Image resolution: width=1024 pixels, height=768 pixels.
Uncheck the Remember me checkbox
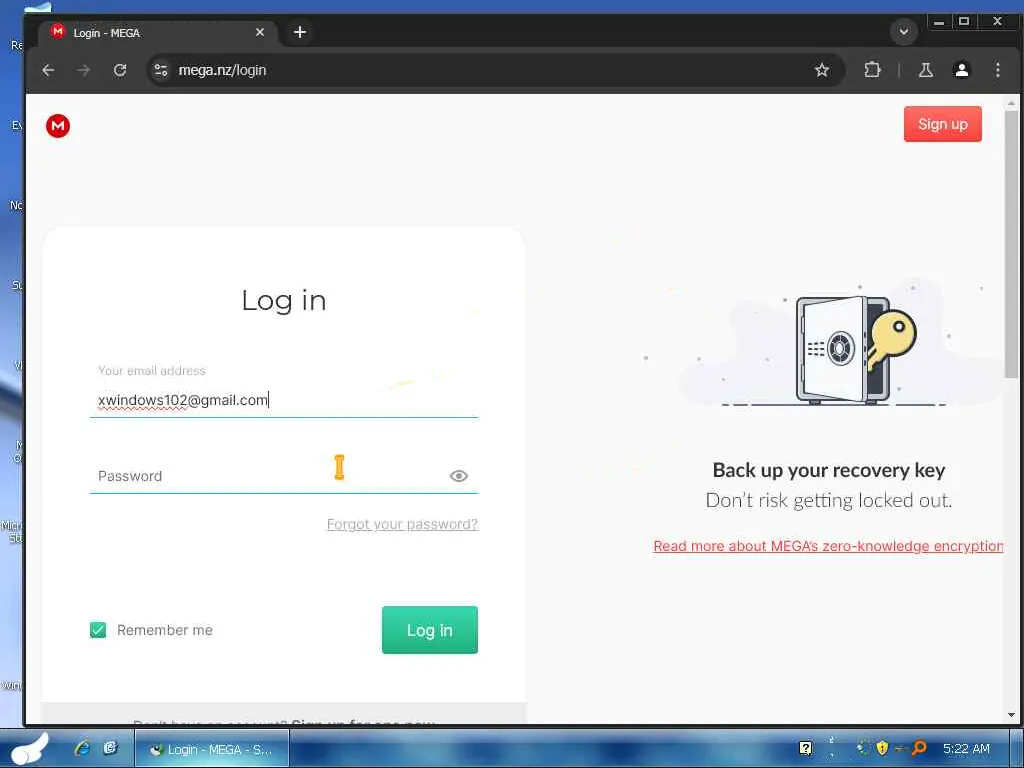98,630
